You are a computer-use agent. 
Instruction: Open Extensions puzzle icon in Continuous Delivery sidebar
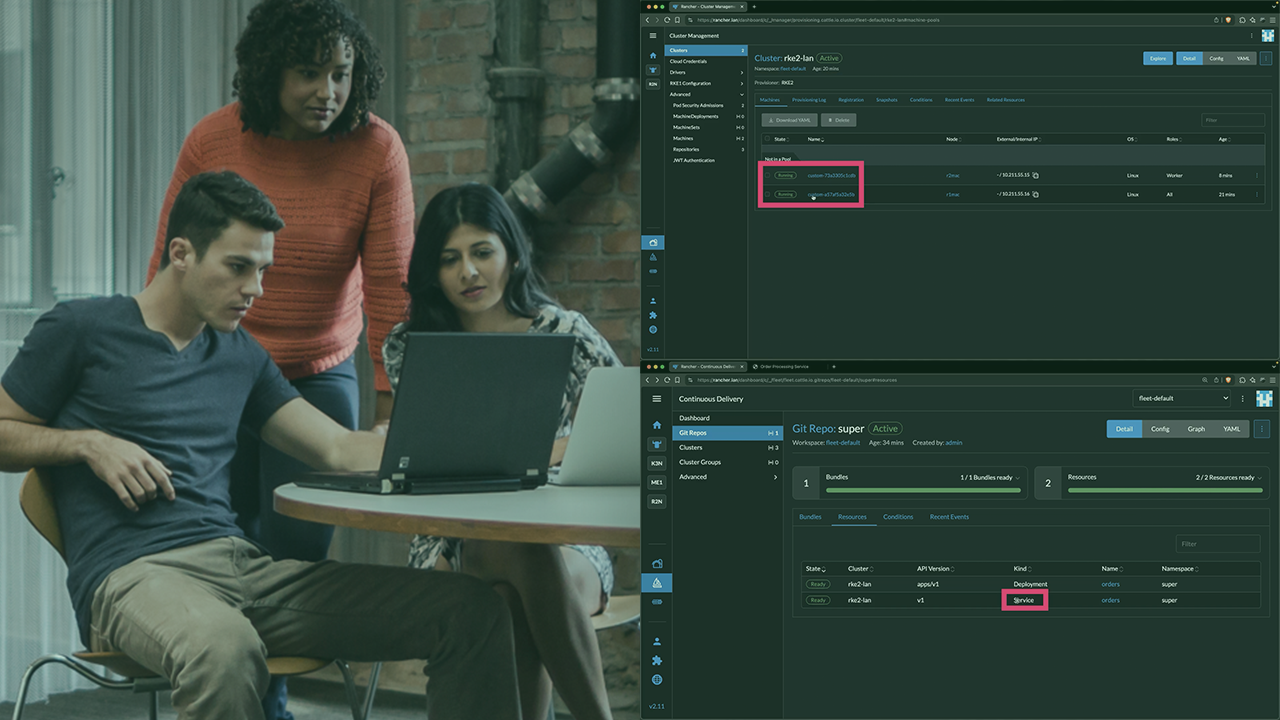point(656,660)
